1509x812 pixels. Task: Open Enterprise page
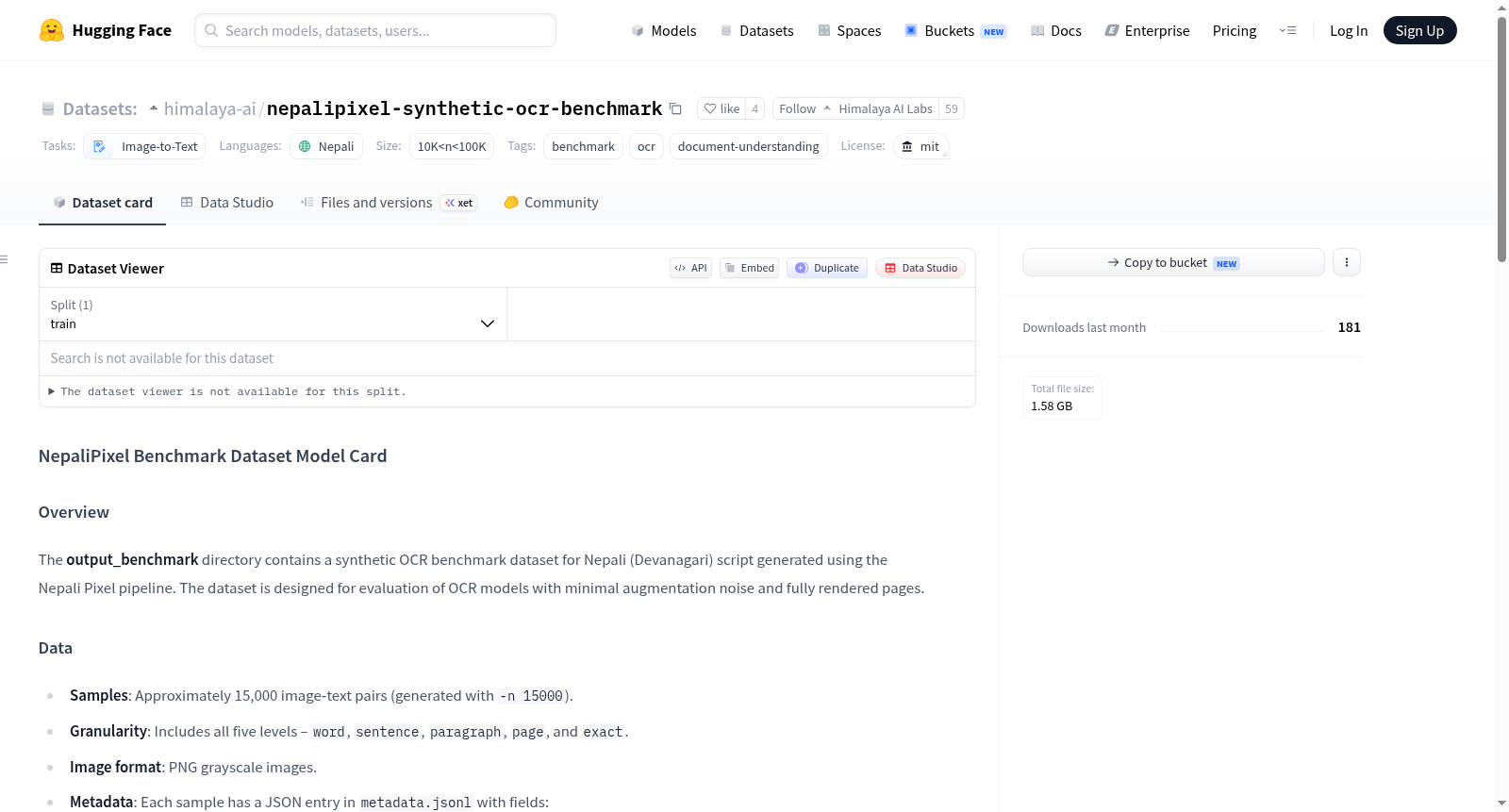point(1147,30)
